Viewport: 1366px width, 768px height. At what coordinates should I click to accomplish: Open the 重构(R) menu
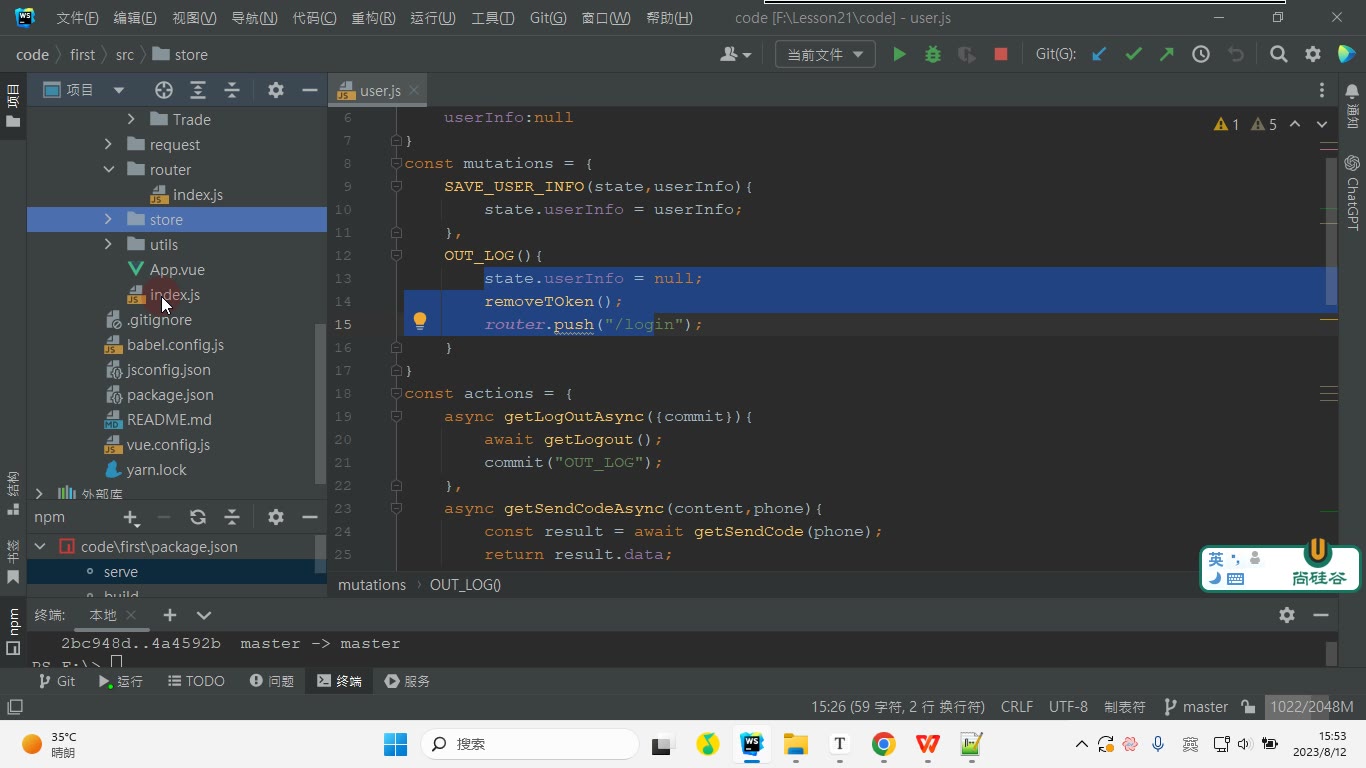click(x=373, y=18)
